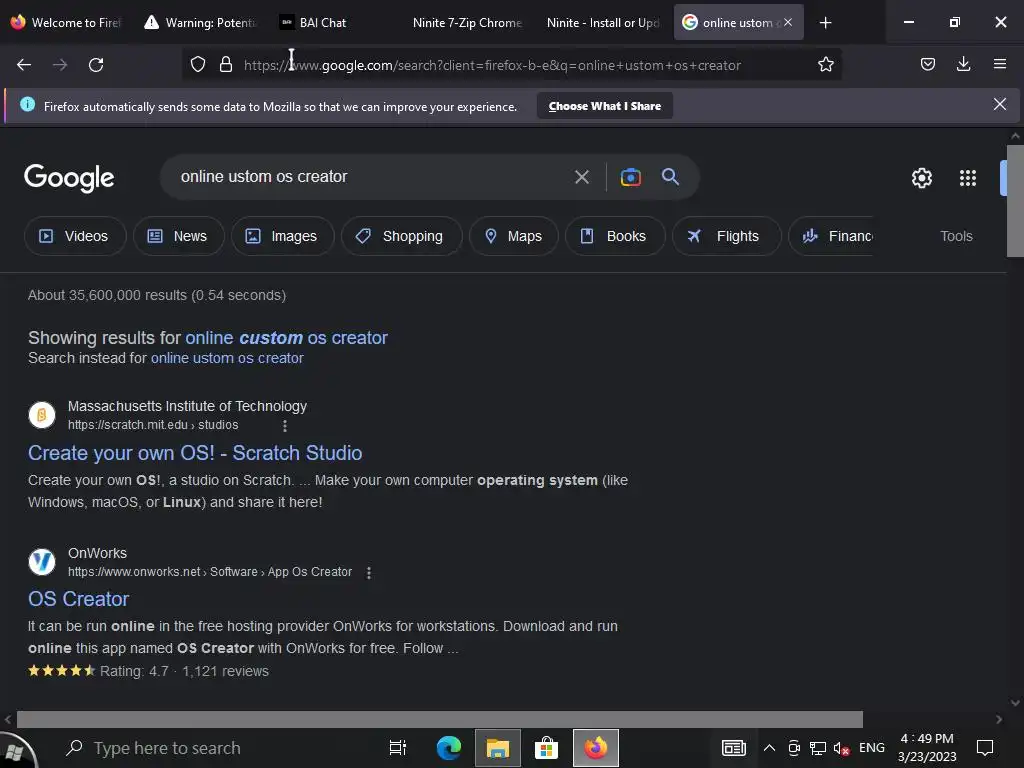1024x768 pixels.
Task: Switch to Warning: Potential tab
Action: (x=201, y=23)
